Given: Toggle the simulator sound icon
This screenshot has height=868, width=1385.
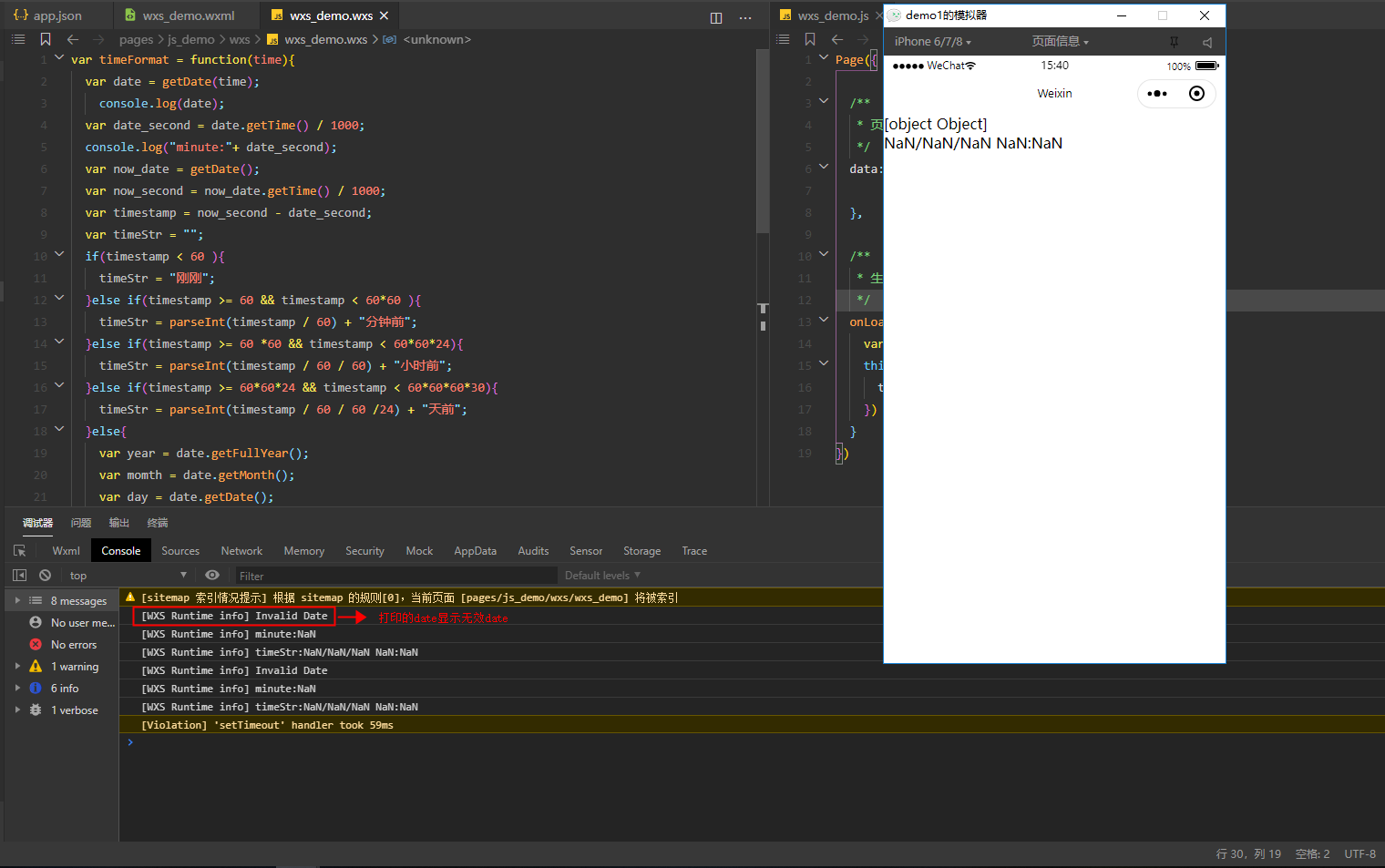Looking at the screenshot, I should [x=1207, y=42].
